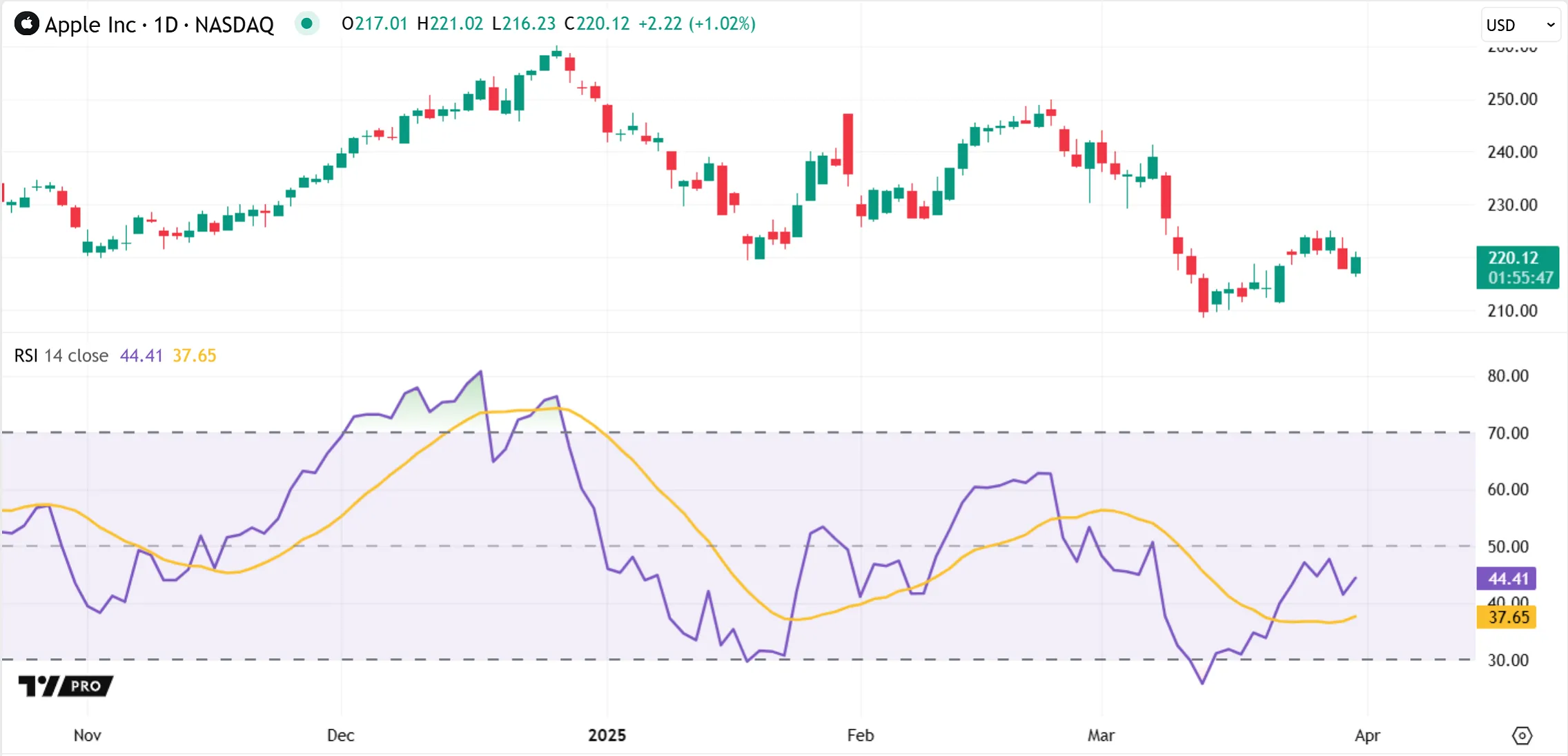Click the green 220.12 current price label

pyautogui.click(x=1517, y=267)
